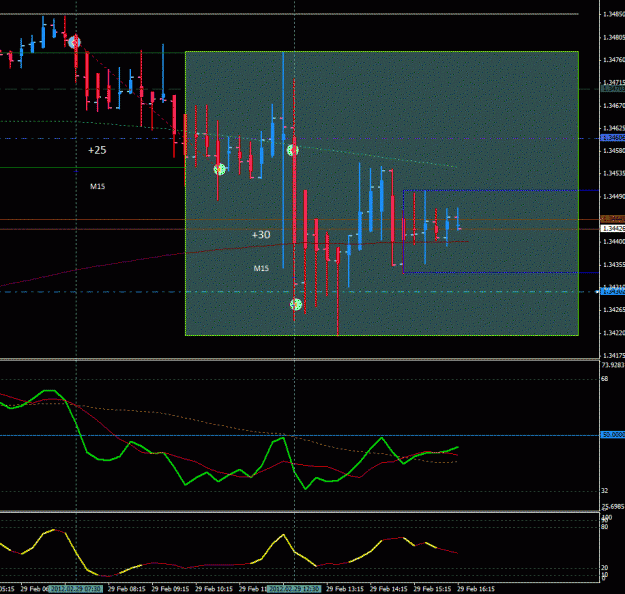Click the 68 level label in the indicator pane
Image resolution: width=625 pixels, height=594 pixels.
click(605, 379)
